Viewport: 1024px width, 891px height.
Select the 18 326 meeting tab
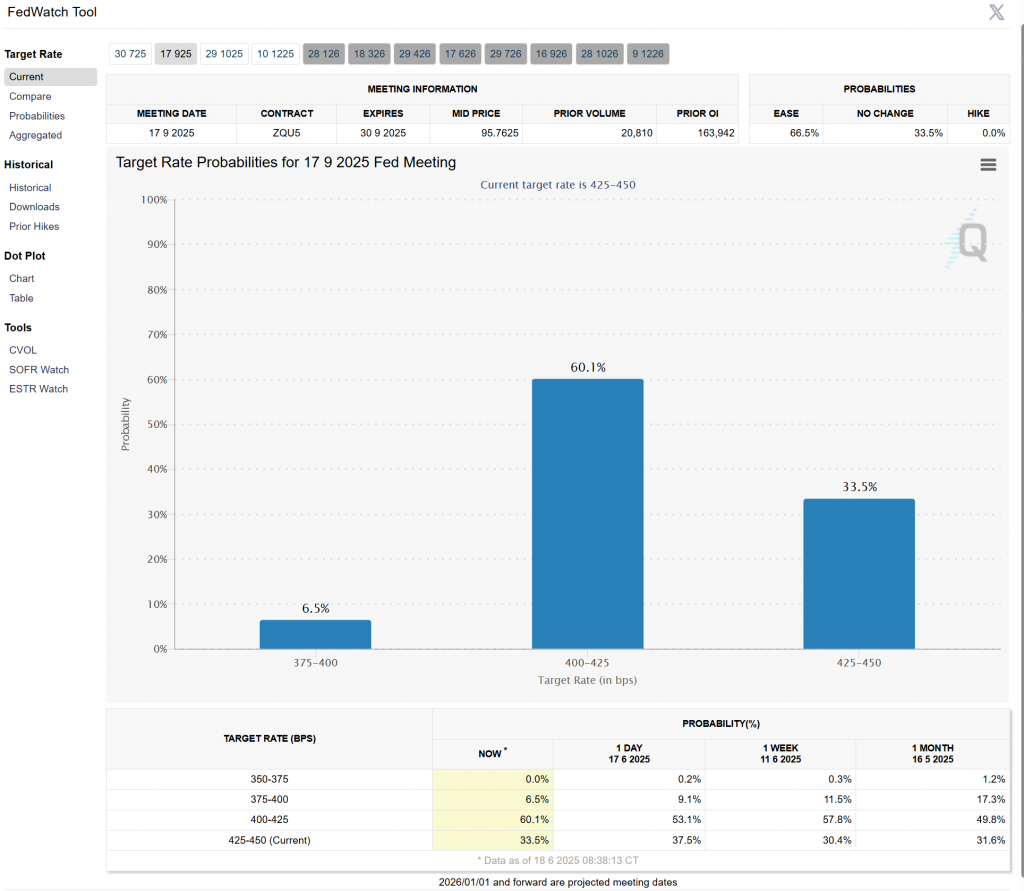coord(369,54)
